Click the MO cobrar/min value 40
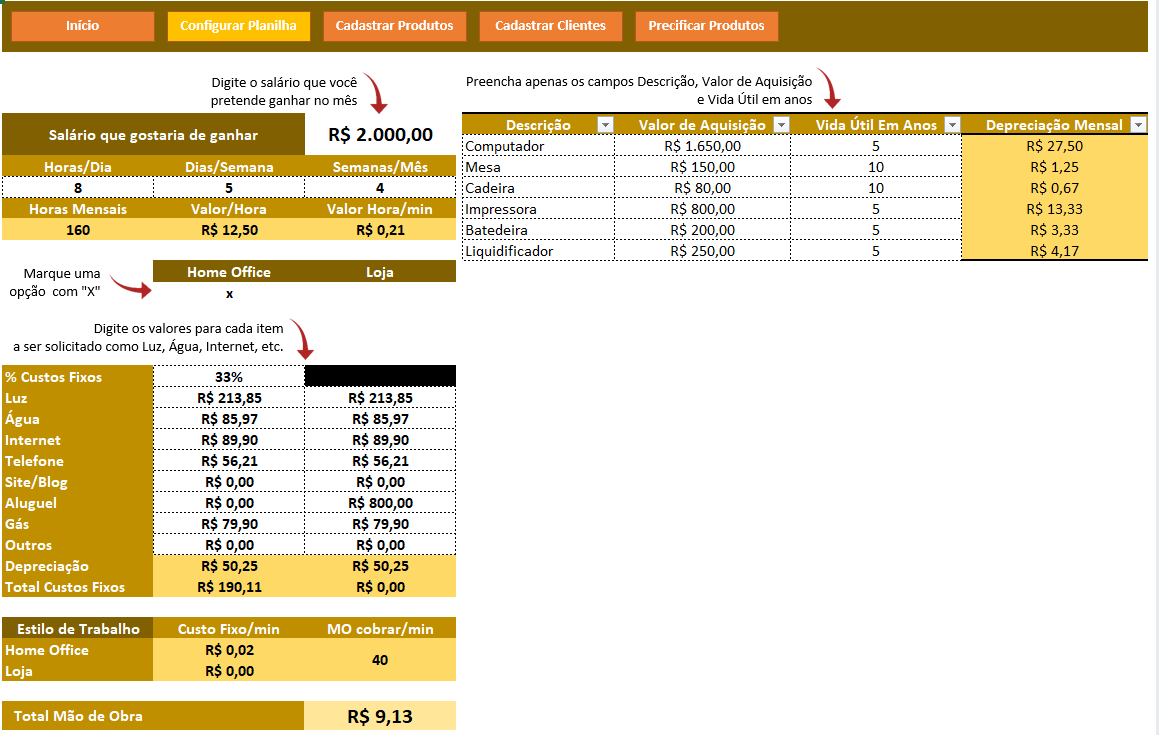This screenshot has width=1159, height=735. pos(380,660)
